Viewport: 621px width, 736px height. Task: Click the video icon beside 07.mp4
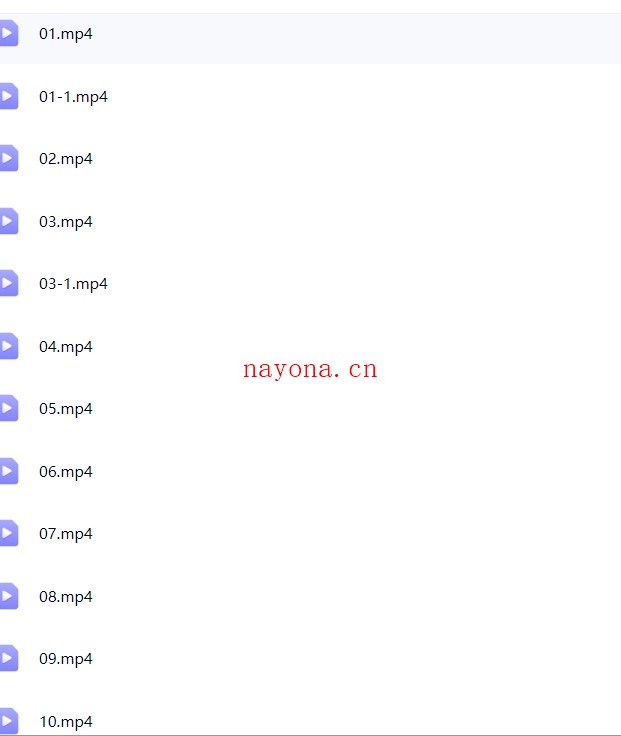tap(9, 534)
